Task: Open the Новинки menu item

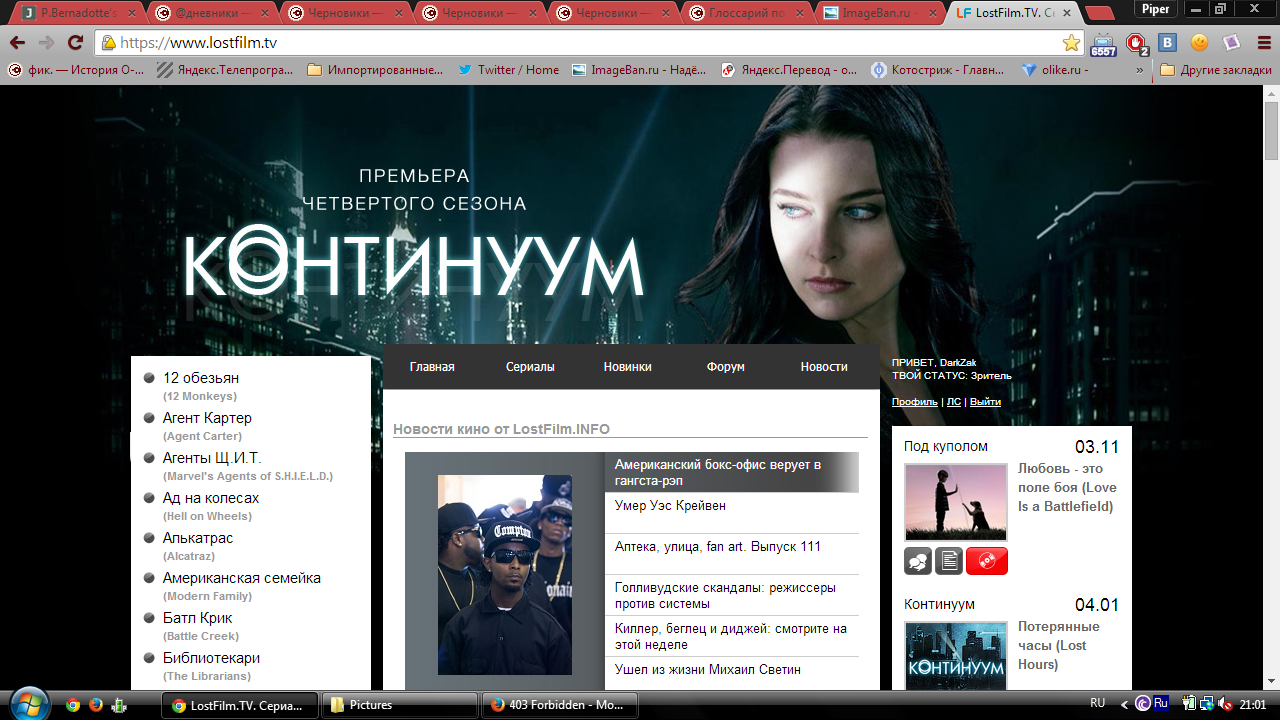Action: 627,367
